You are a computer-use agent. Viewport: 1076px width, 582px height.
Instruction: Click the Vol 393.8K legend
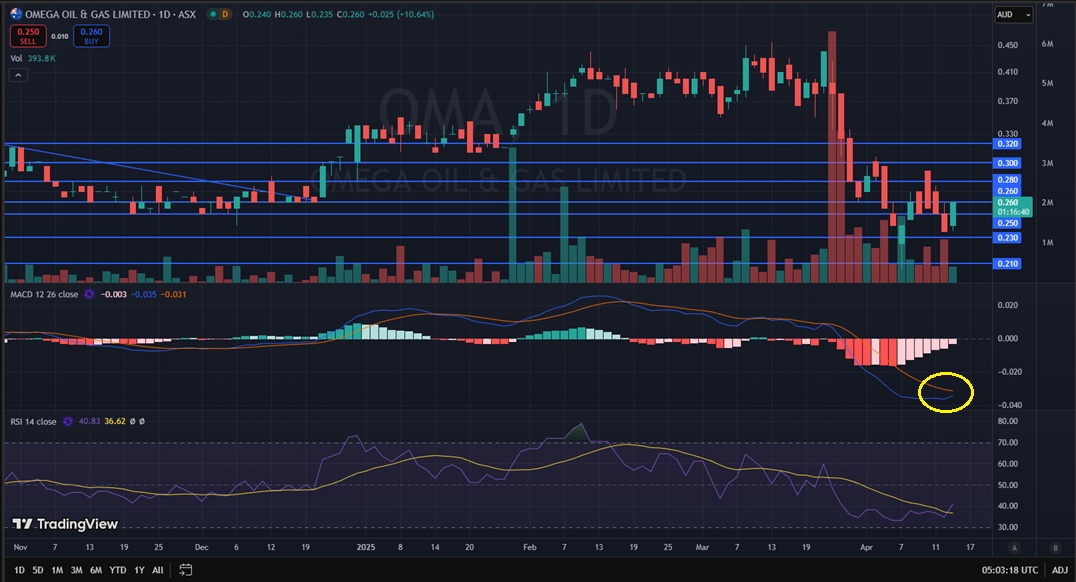click(33, 58)
